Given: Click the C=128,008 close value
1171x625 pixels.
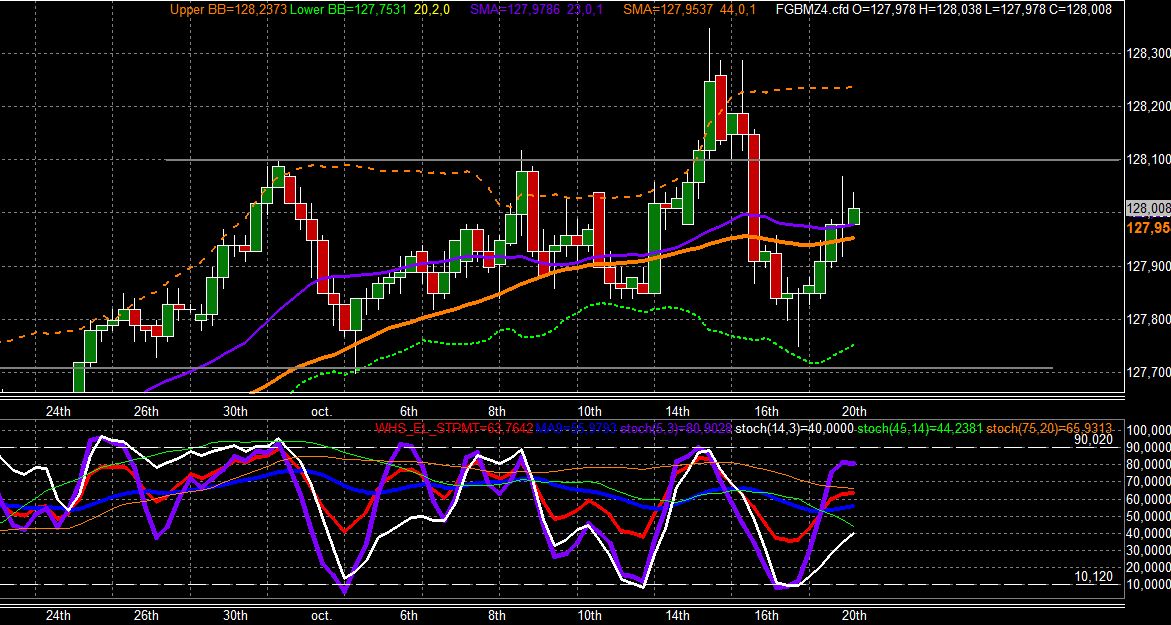Looking at the screenshot, I should coord(1081,10).
